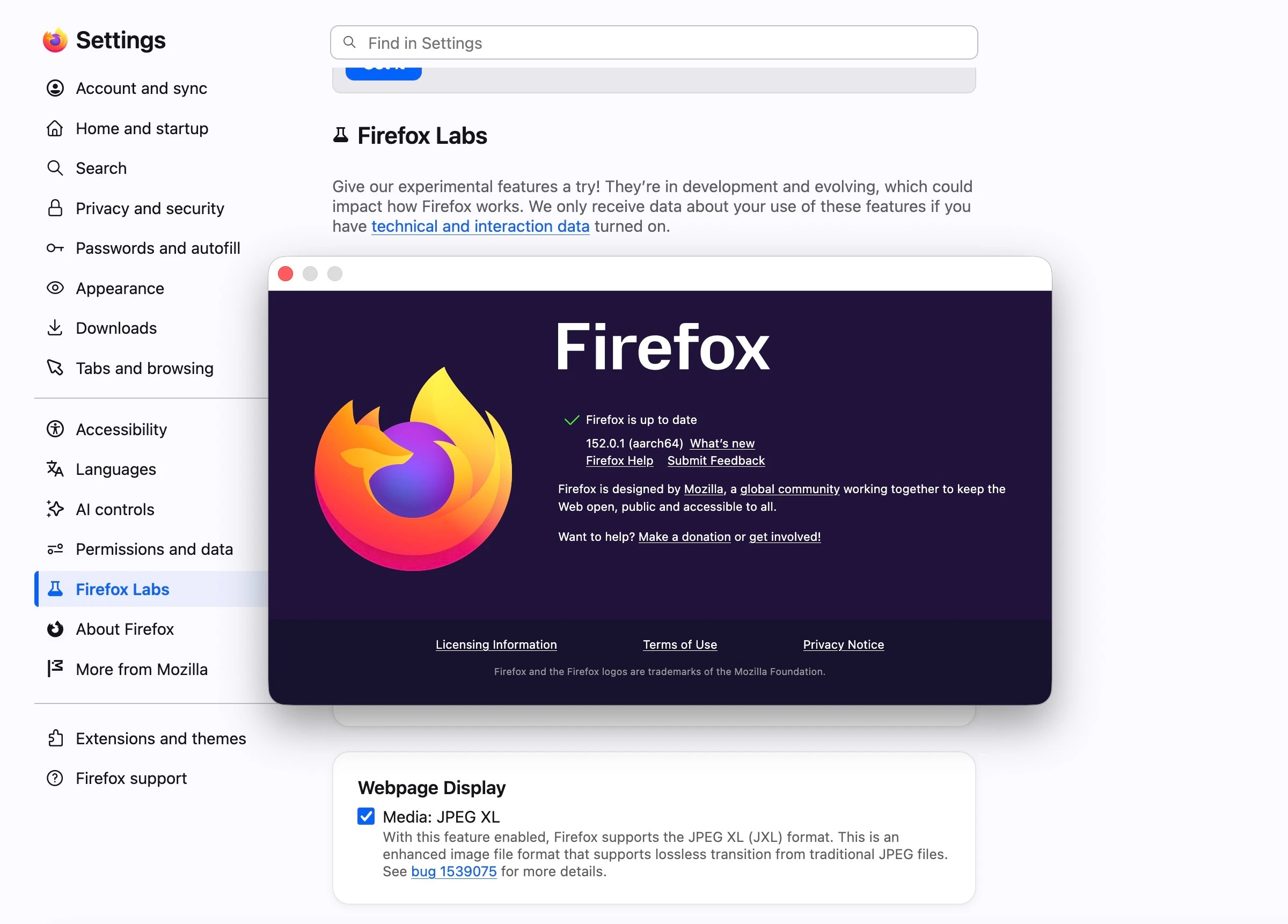Click the Passwords and autofill key icon
This screenshot has height=924, width=1288.
click(55, 248)
